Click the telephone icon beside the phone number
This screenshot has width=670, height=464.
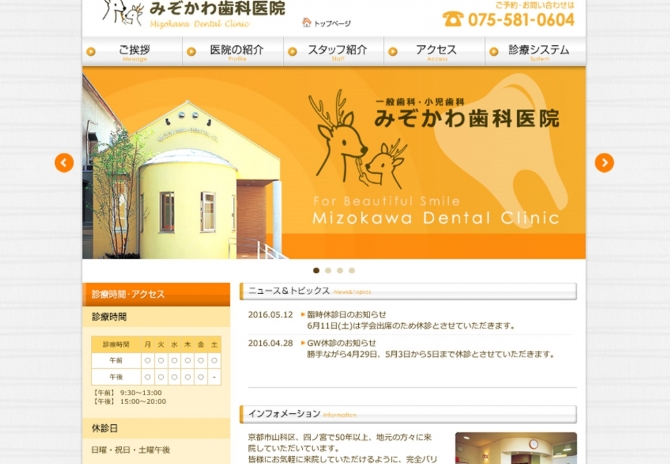(453, 19)
